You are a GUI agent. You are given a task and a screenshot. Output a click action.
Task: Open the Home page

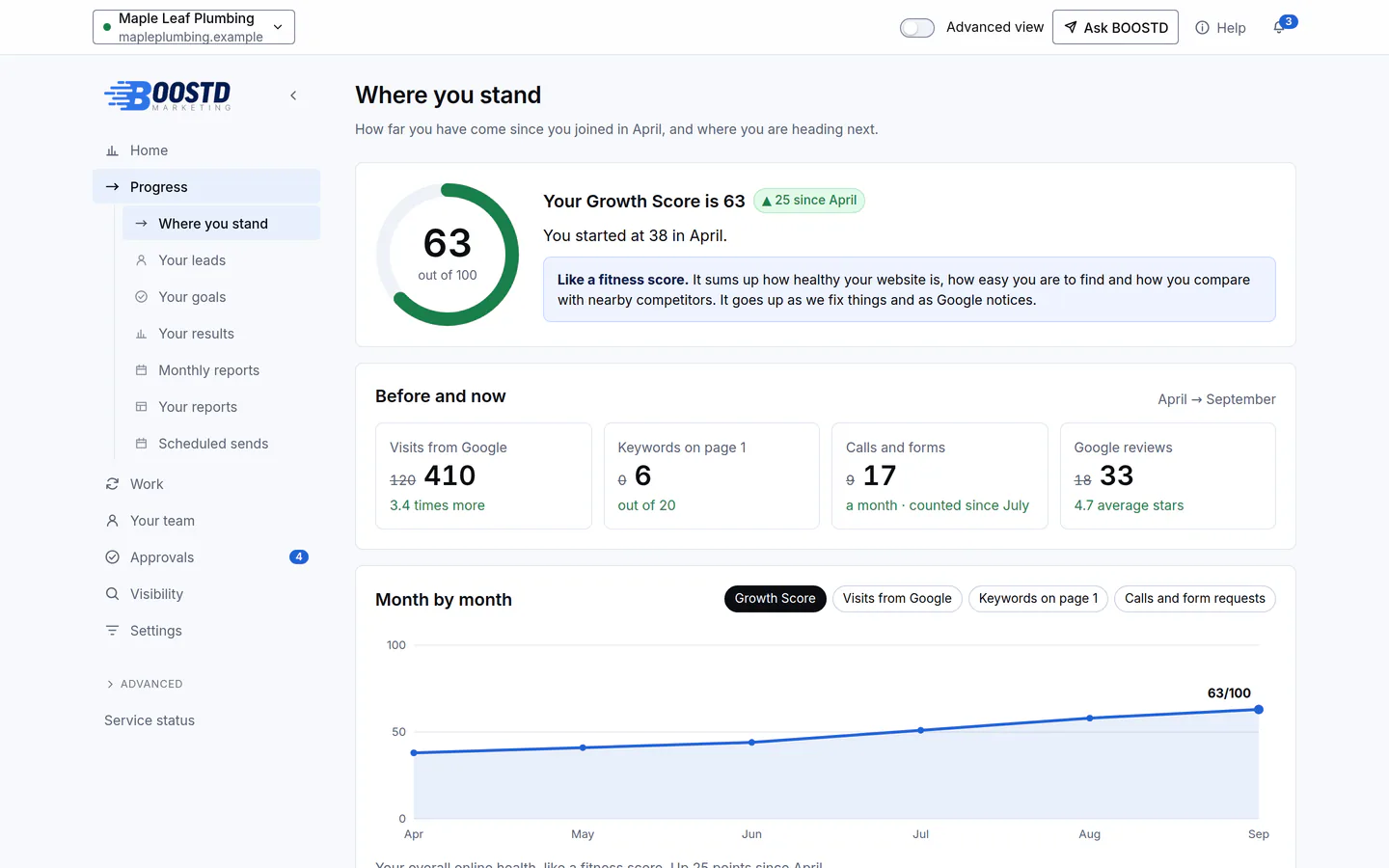pos(206,150)
